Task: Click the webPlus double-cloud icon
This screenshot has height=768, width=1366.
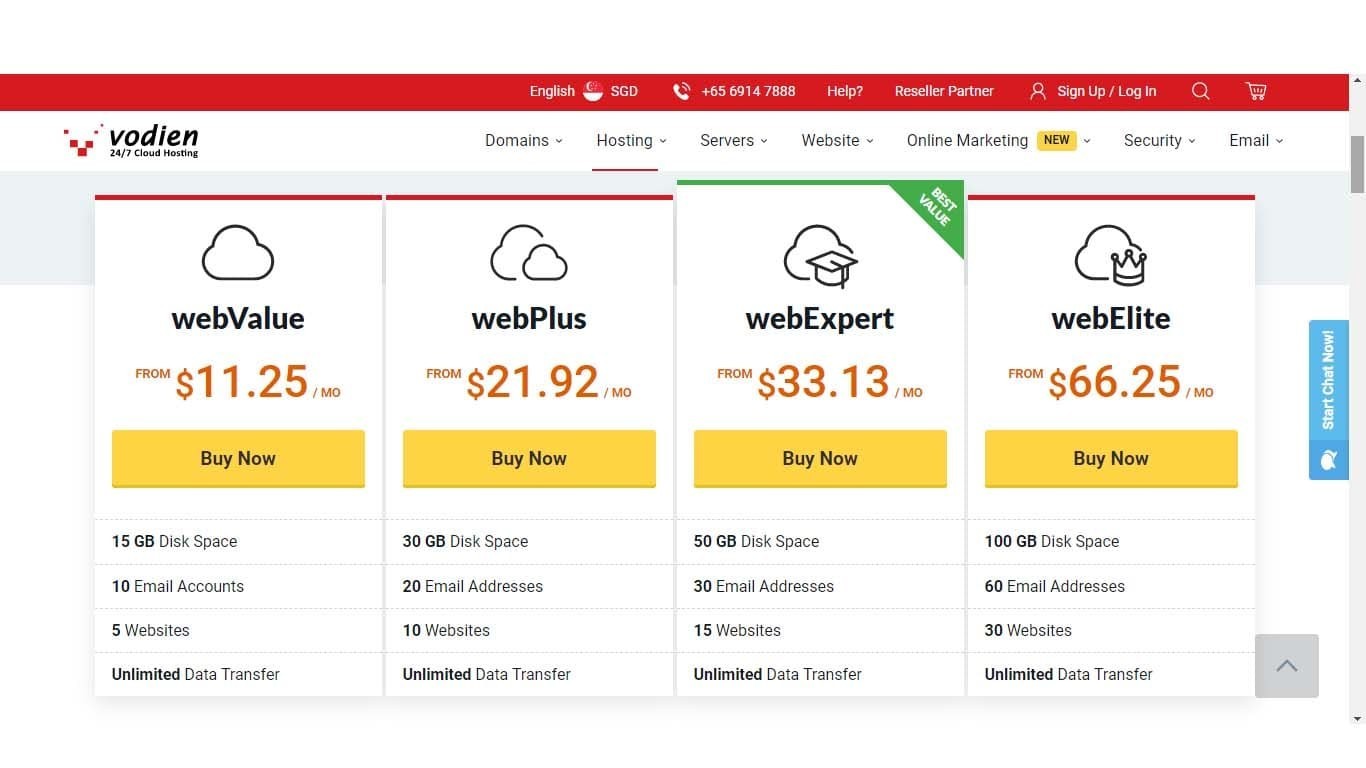Action: coord(529,252)
